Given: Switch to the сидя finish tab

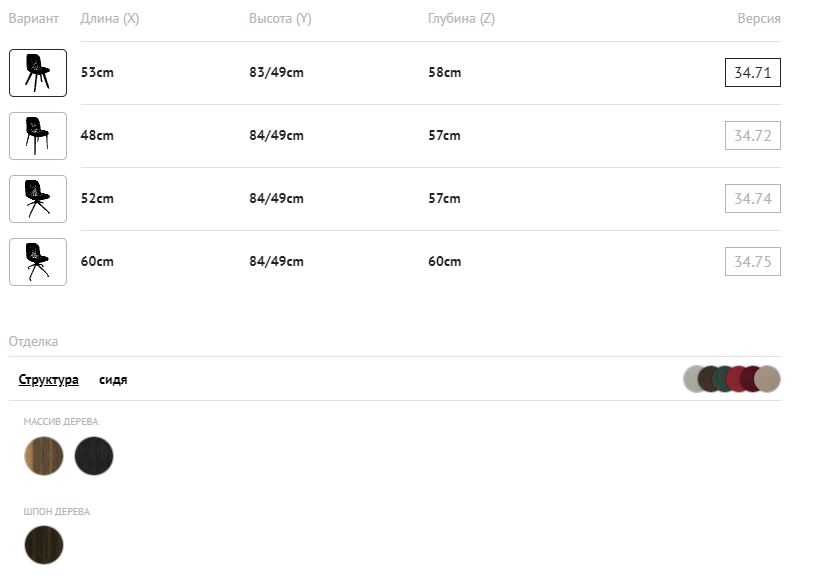Looking at the screenshot, I should [113, 380].
